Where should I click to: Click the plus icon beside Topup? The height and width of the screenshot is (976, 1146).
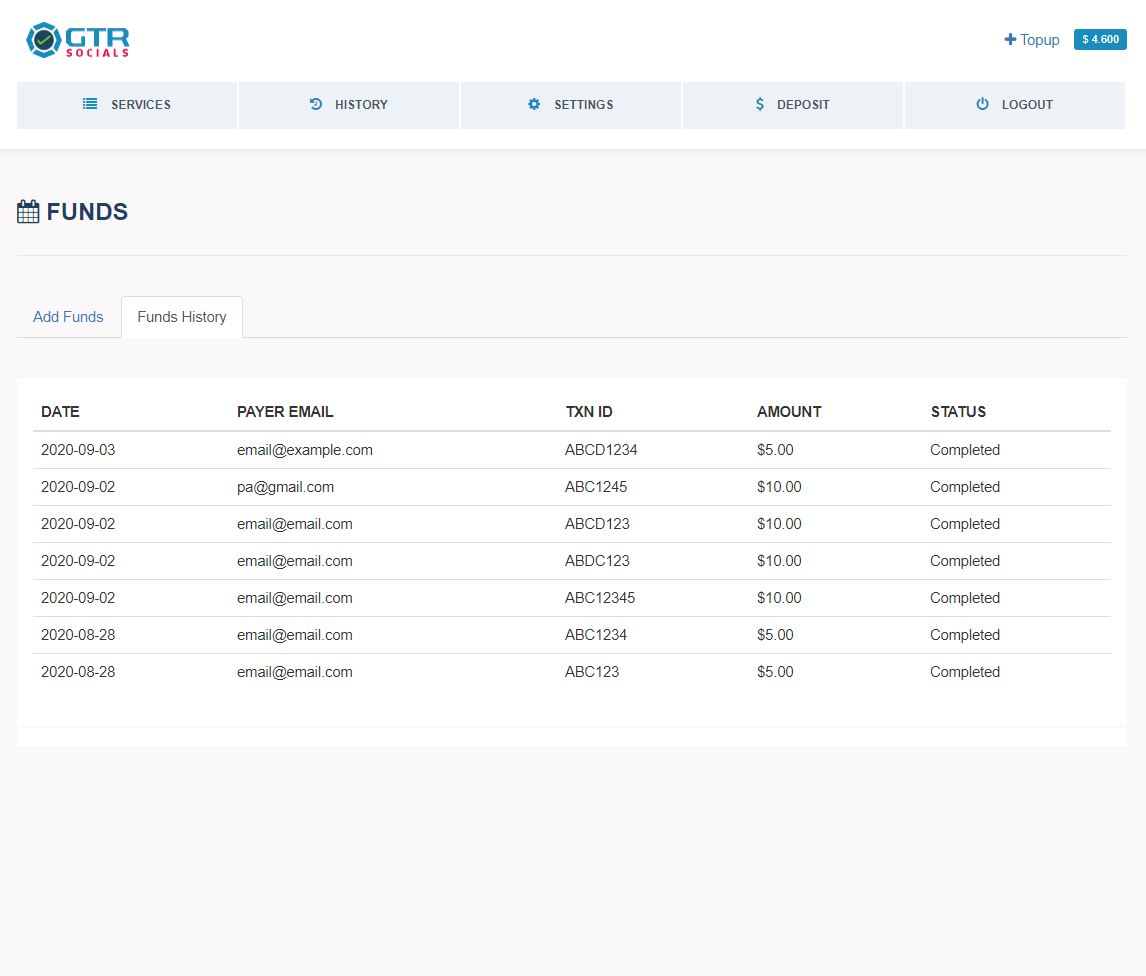tap(1010, 39)
